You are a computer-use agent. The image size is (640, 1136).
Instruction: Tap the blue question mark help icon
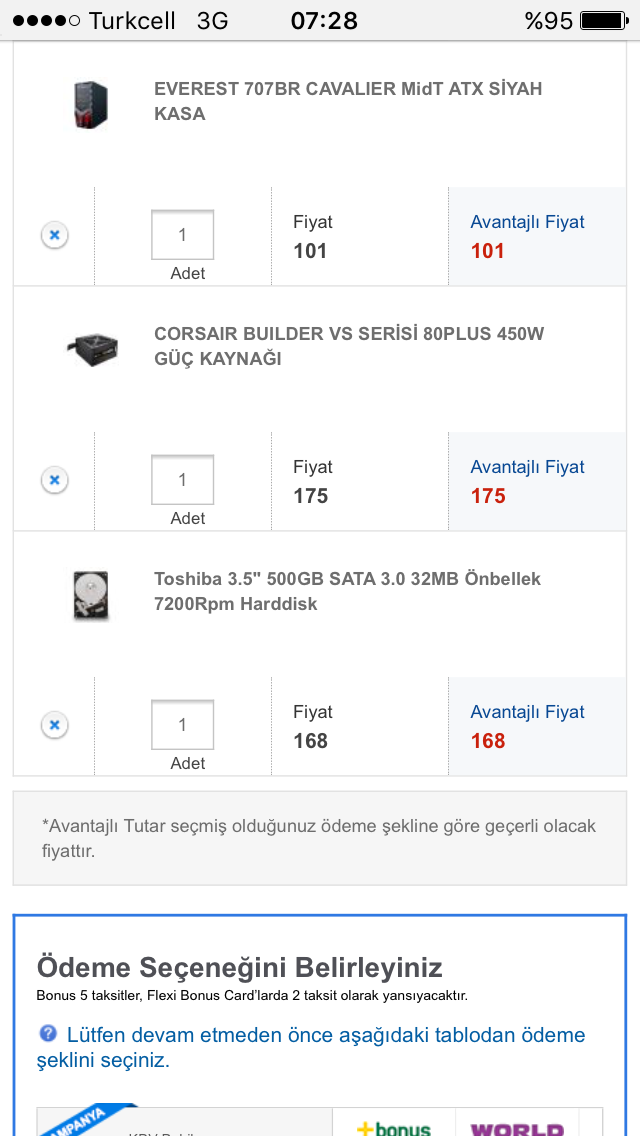click(48, 1033)
